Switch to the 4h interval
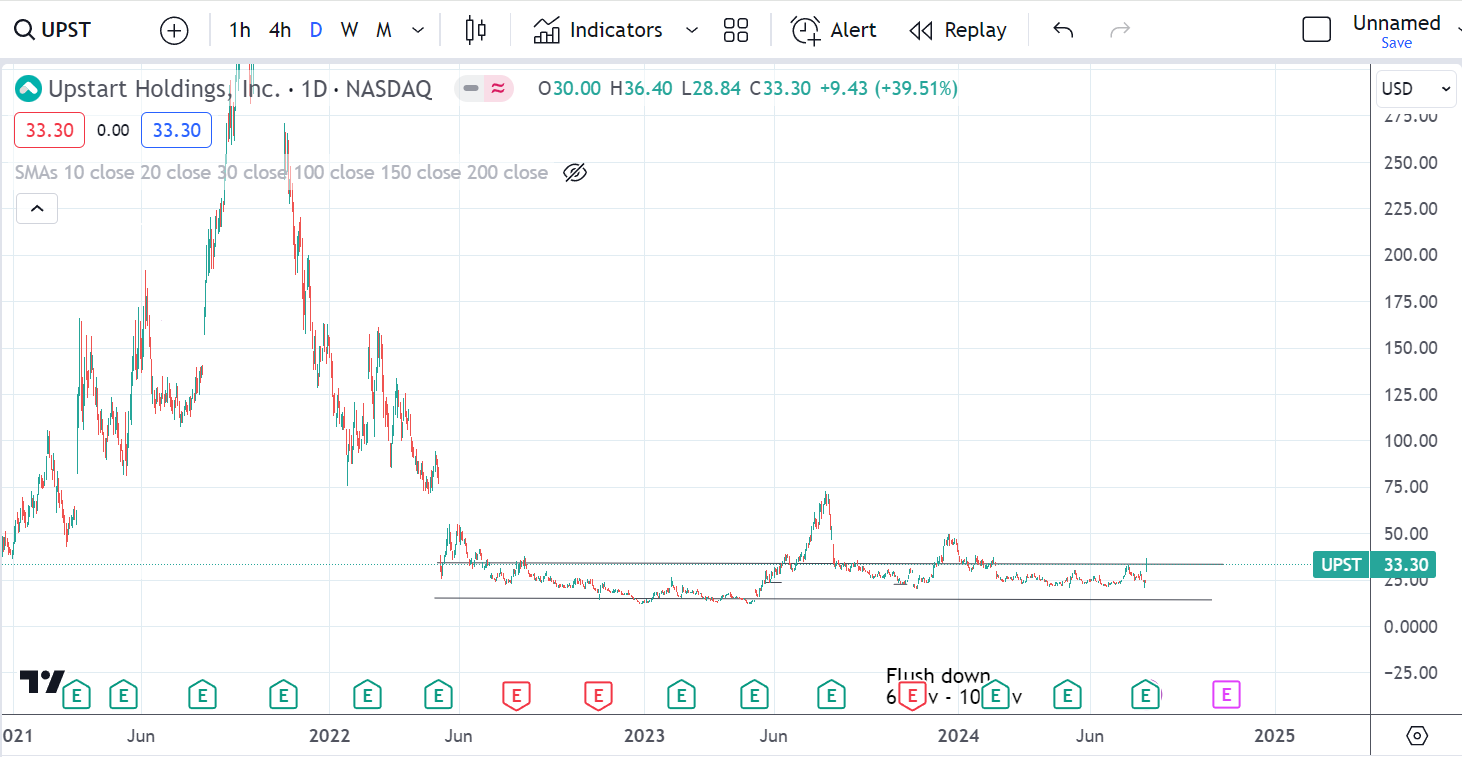Viewport: 1462px width, 757px height. (x=280, y=30)
